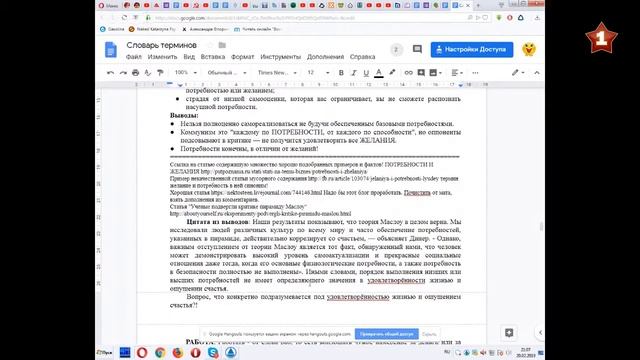This screenshot has height=360, width=640.
Task: Open Chrome from the taskbar
Action: pyautogui.click(x=160, y=352)
